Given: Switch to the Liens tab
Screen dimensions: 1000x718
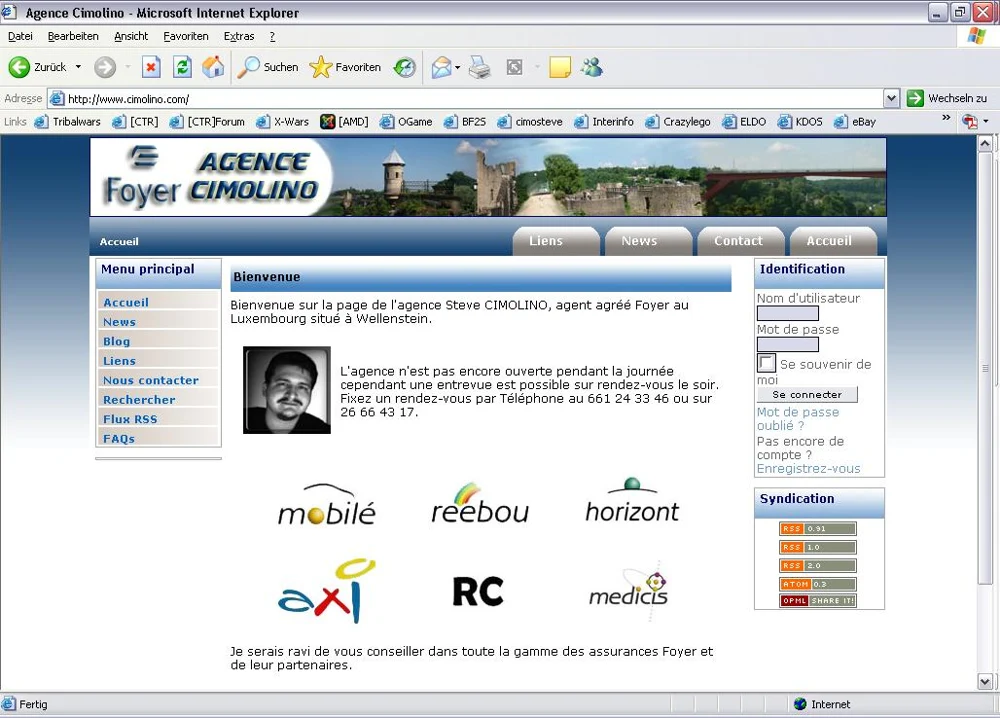Looking at the screenshot, I should 555,241.
